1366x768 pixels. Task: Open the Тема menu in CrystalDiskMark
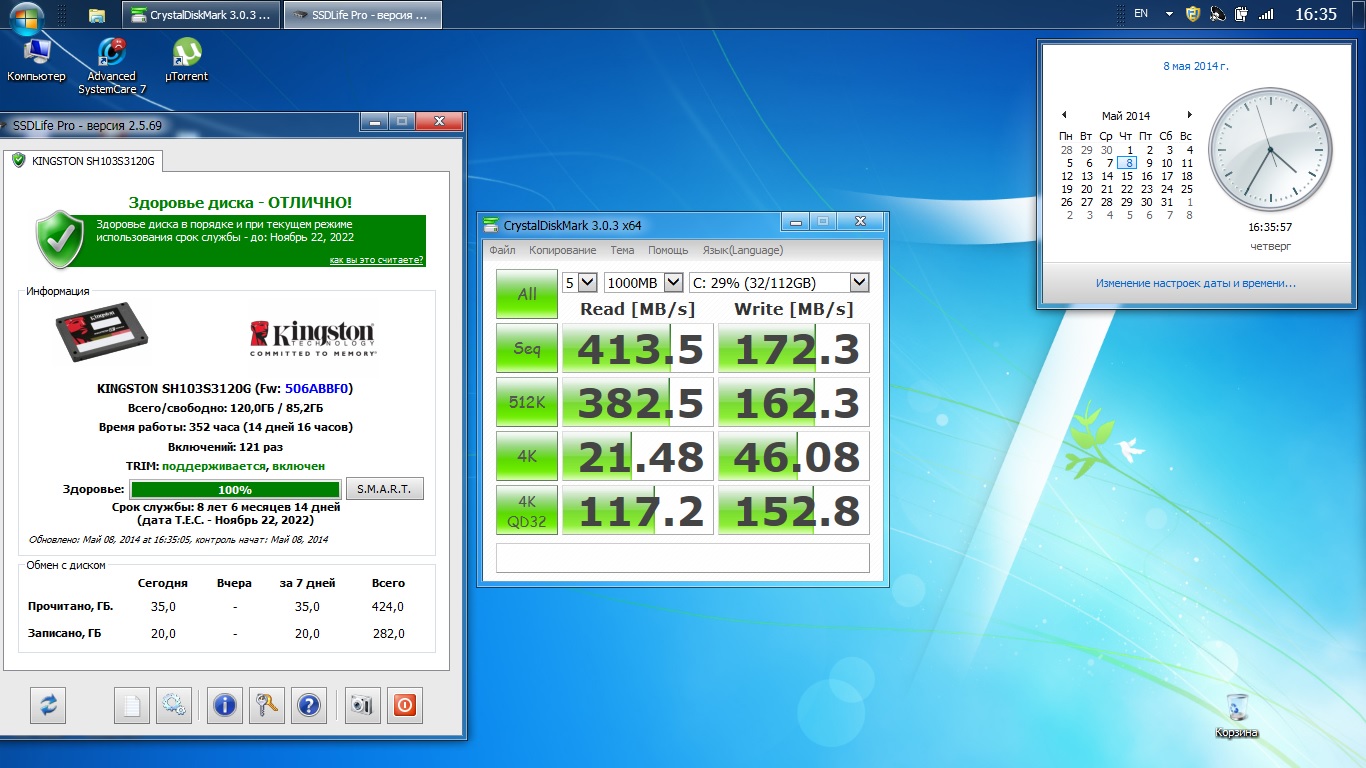tap(622, 250)
